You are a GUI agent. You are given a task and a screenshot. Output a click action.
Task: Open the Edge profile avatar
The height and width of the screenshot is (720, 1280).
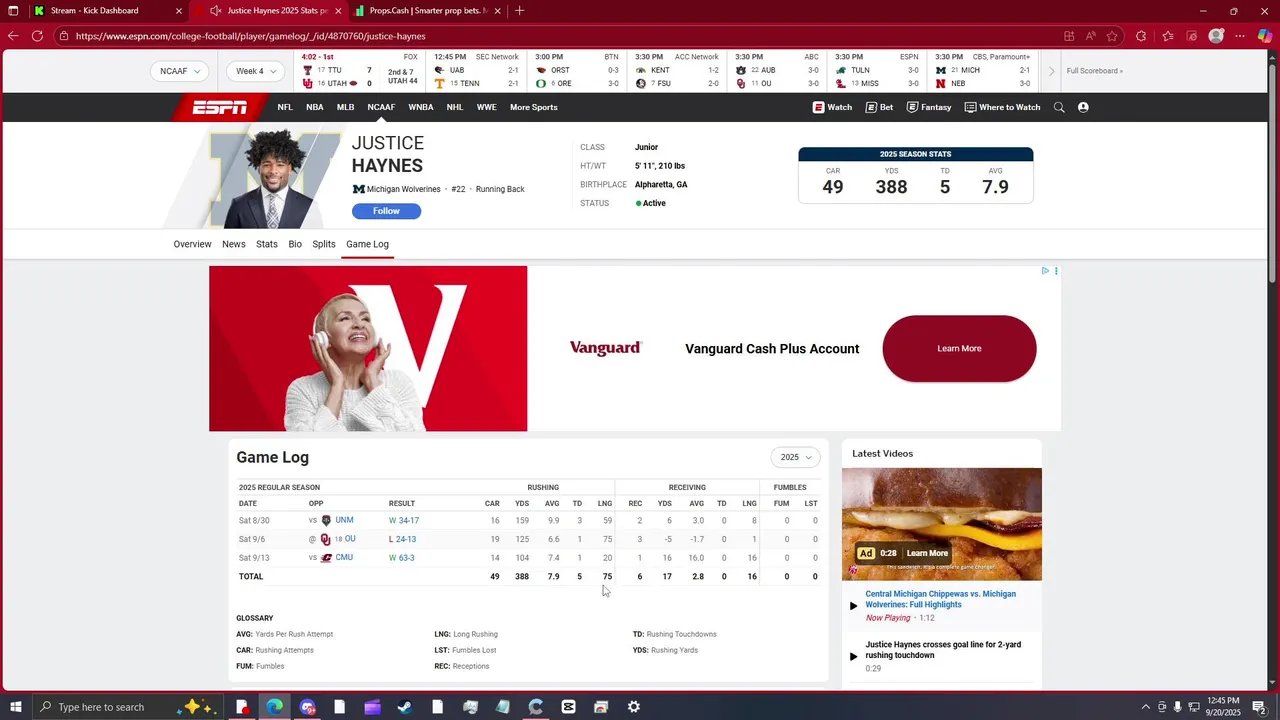coord(1216,36)
